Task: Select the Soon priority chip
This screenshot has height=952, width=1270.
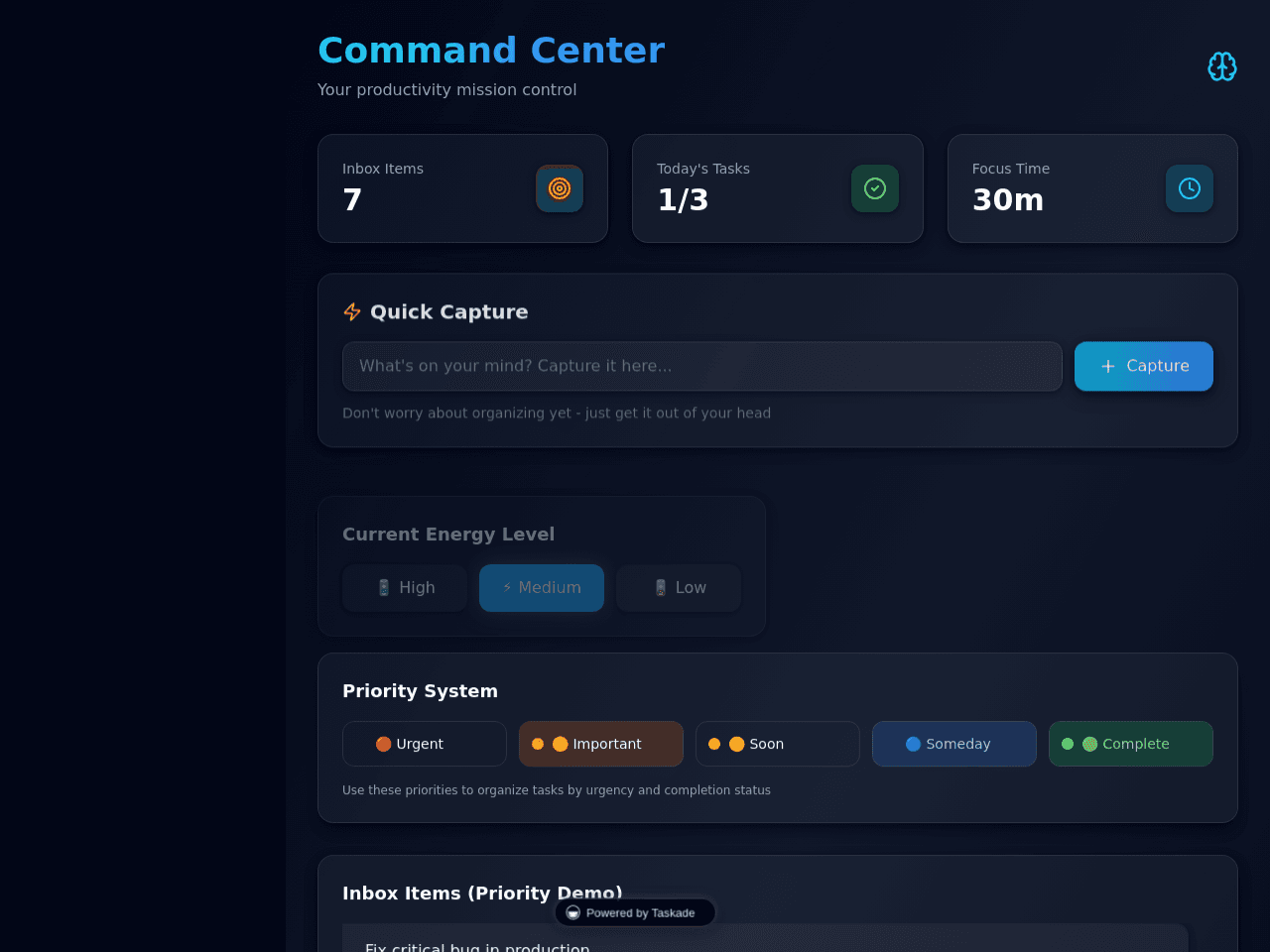Action: click(x=778, y=744)
